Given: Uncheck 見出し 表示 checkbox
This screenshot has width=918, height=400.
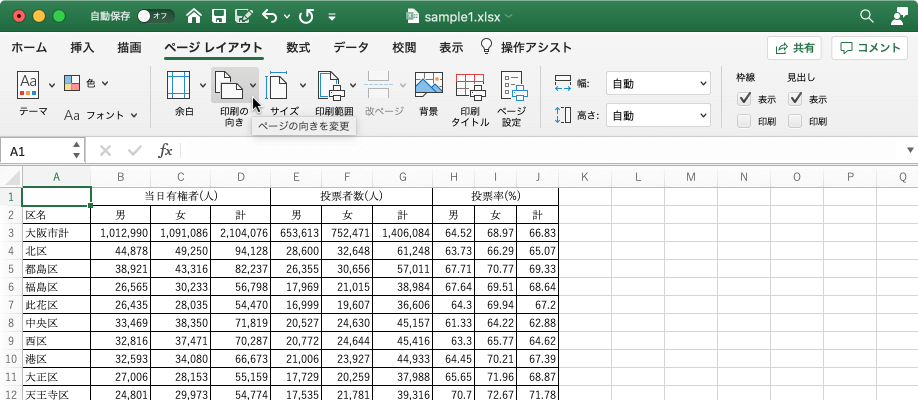Looking at the screenshot, I should 795,98.
